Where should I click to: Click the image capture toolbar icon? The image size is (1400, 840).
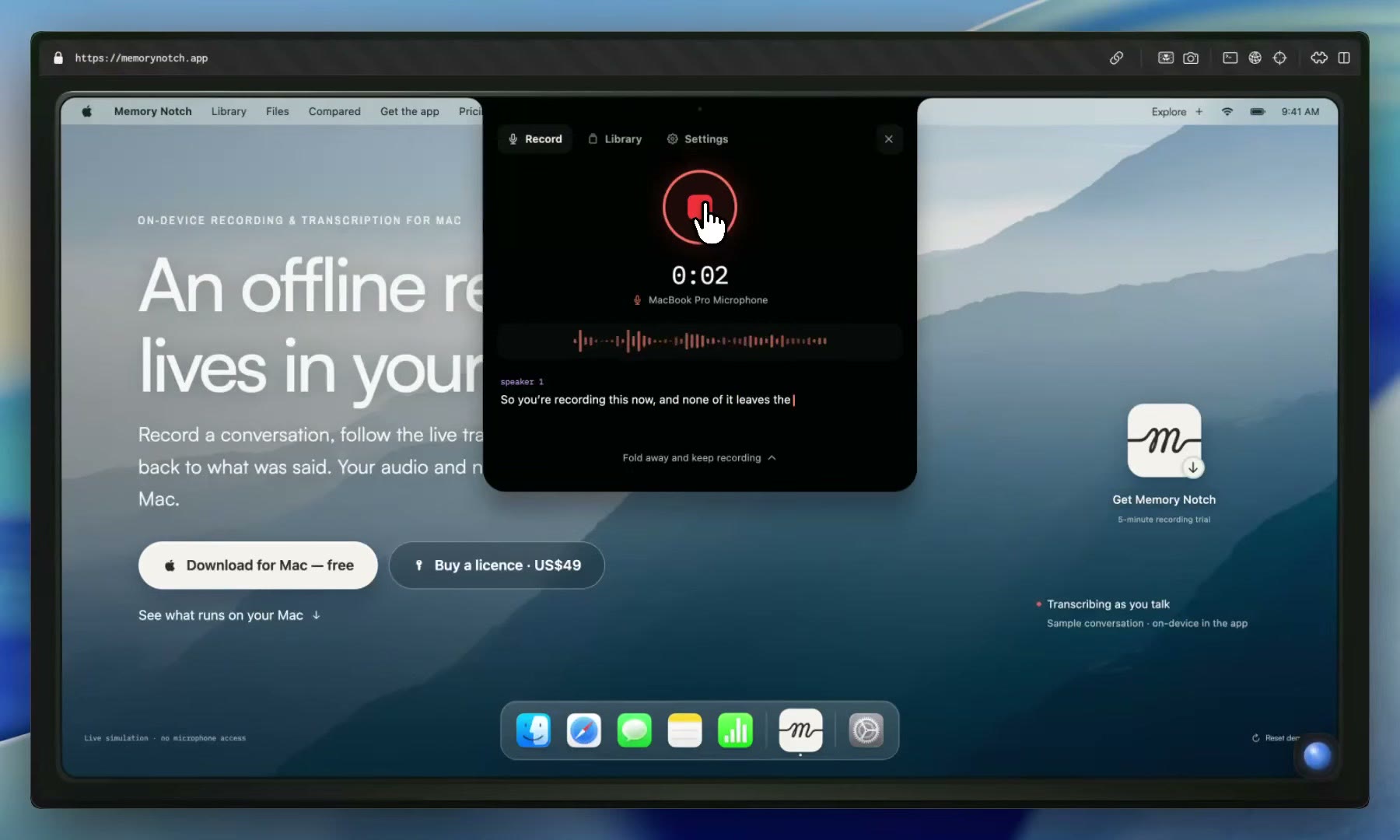coord(1165,58)
